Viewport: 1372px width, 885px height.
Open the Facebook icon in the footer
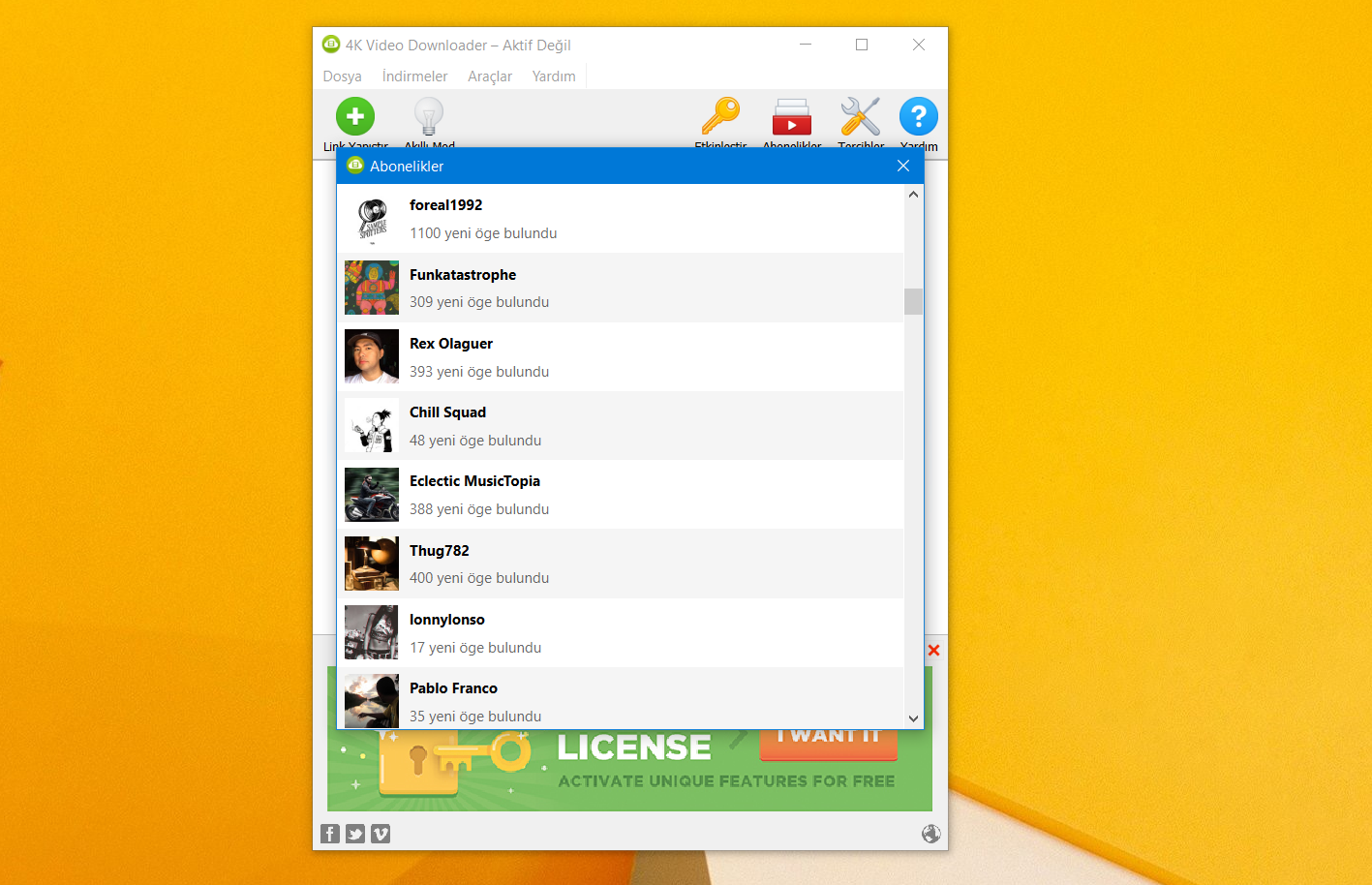tap(330, 834)
